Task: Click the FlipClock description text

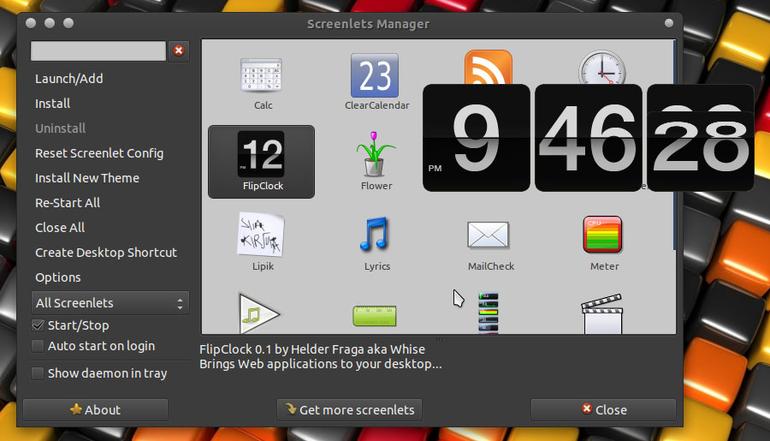Action: tap(320, 357)
